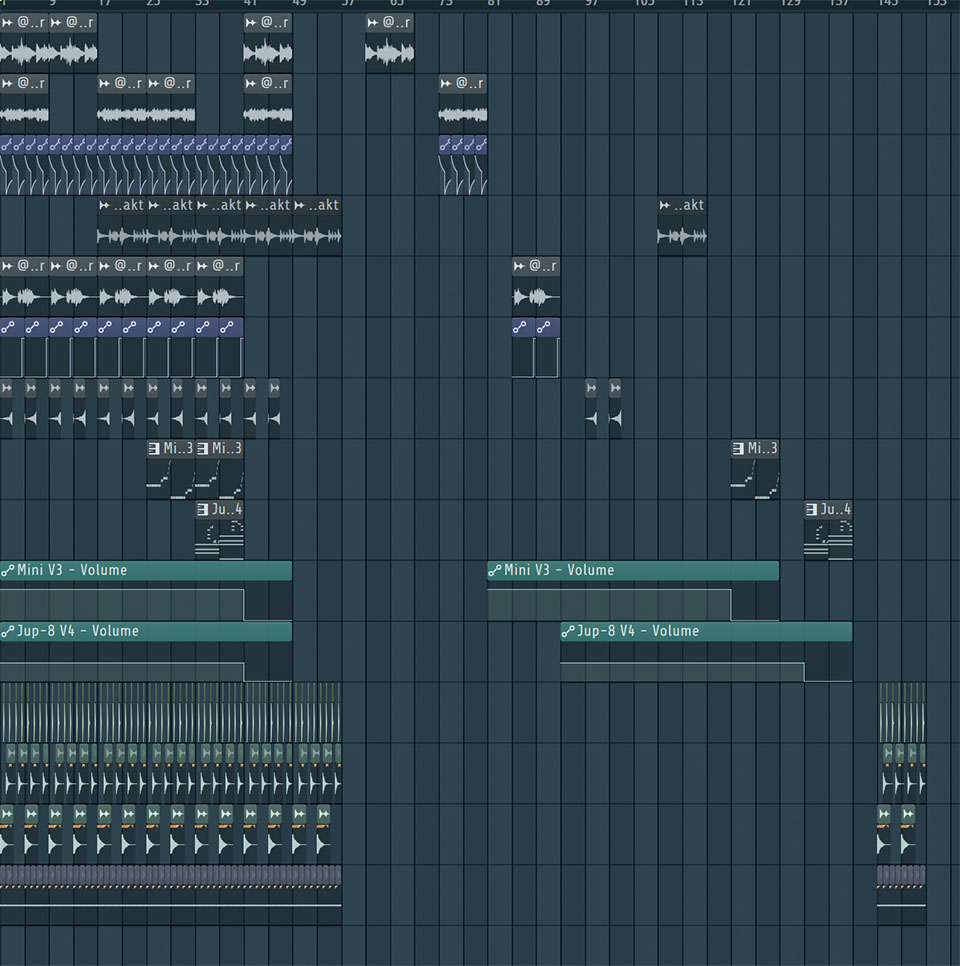This screenshot has width=960, height=966.
Task: Click automation icon of Mini V3 - Volume clip at bar 1
Action: (7, 570)
